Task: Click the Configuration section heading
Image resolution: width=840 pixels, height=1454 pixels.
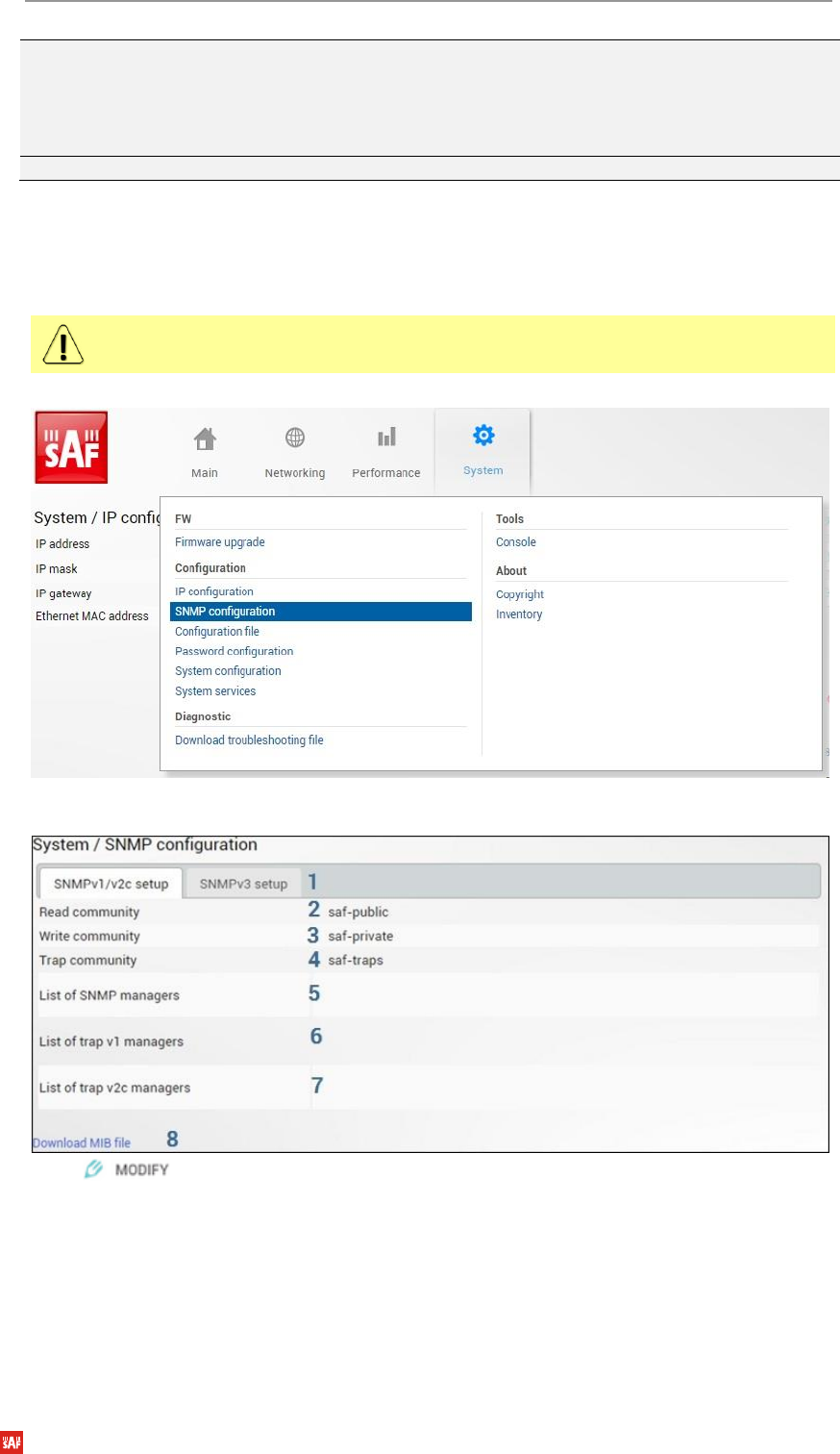Action: coord(210,568)
